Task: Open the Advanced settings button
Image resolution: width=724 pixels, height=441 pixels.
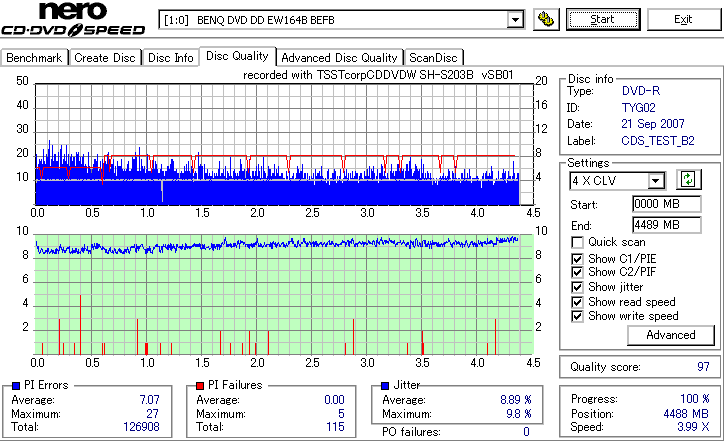Action: pyautogui.click(x=670, y=335)
